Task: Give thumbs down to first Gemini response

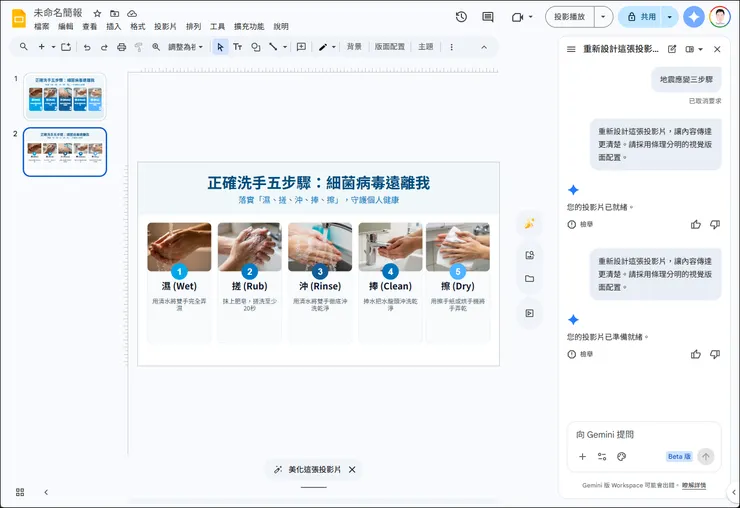Action: [715, 225]
